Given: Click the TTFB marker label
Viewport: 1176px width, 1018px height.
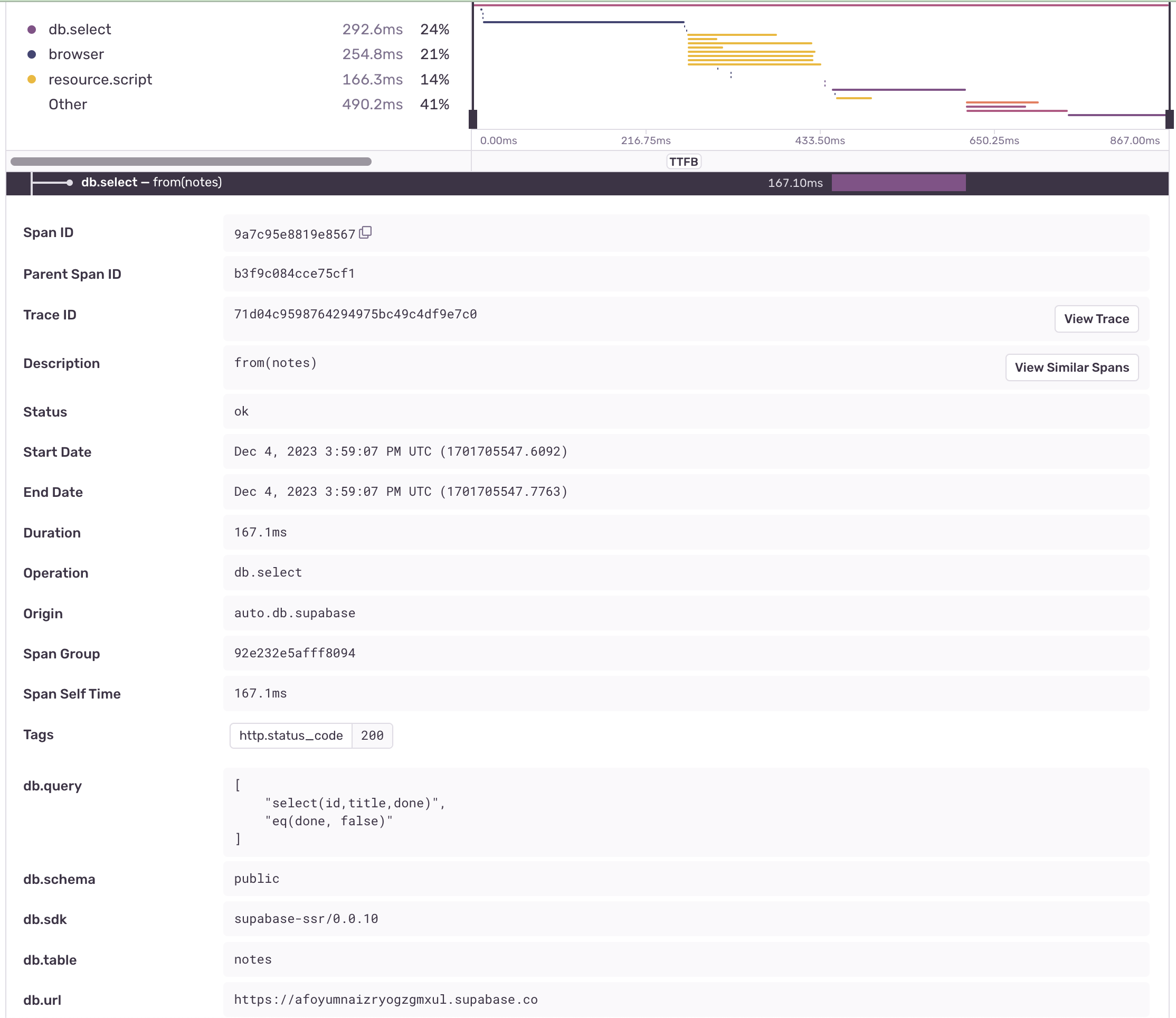Looking at the screenshot, I should pyautogui.click(x=683, y=162).
